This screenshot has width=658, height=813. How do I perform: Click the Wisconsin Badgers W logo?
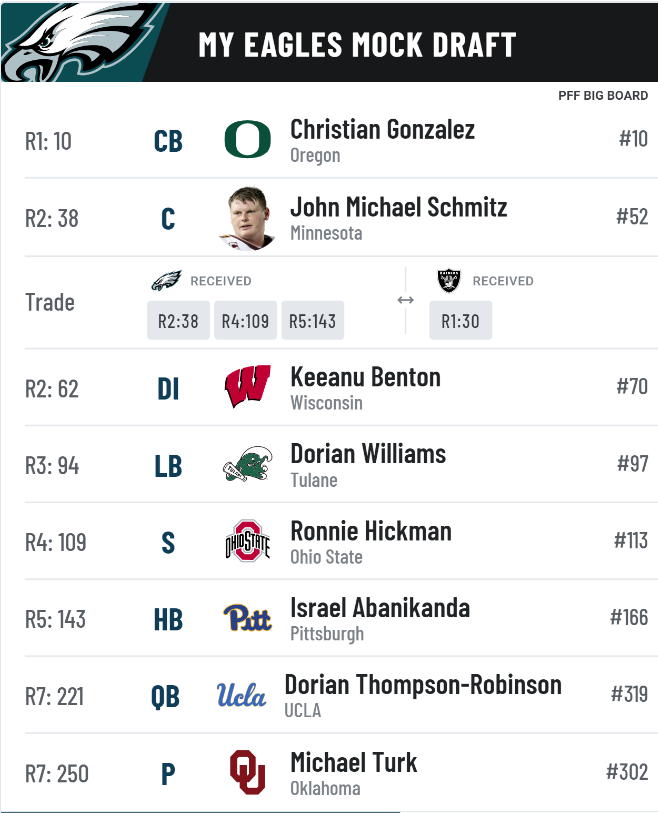247,387
